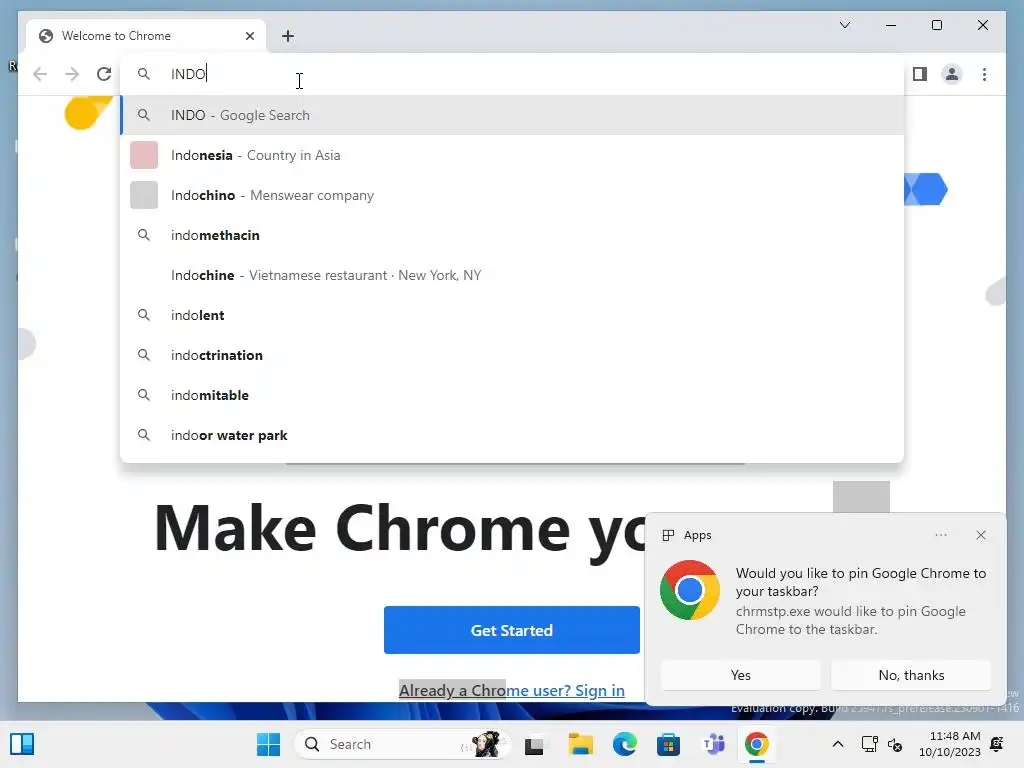Open the Widgets icon on the taskbar
The image size is (1024, 768).
[22, 744]
